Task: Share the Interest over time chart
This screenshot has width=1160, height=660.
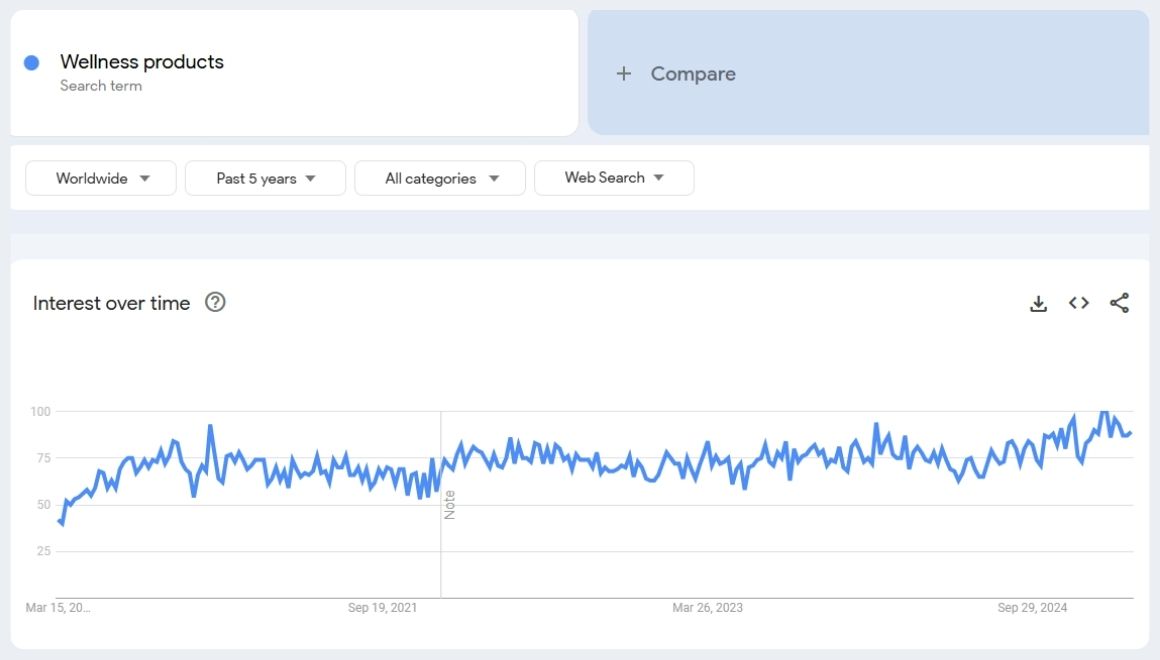Action: [x=1119, y=303]
